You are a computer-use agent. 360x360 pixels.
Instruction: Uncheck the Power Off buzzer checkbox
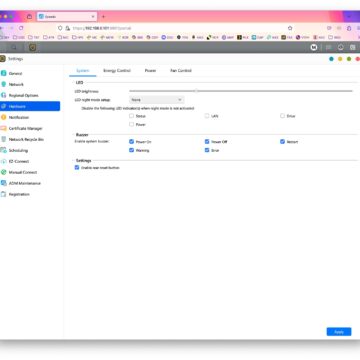pyautogui.click(x=207, y=142)
